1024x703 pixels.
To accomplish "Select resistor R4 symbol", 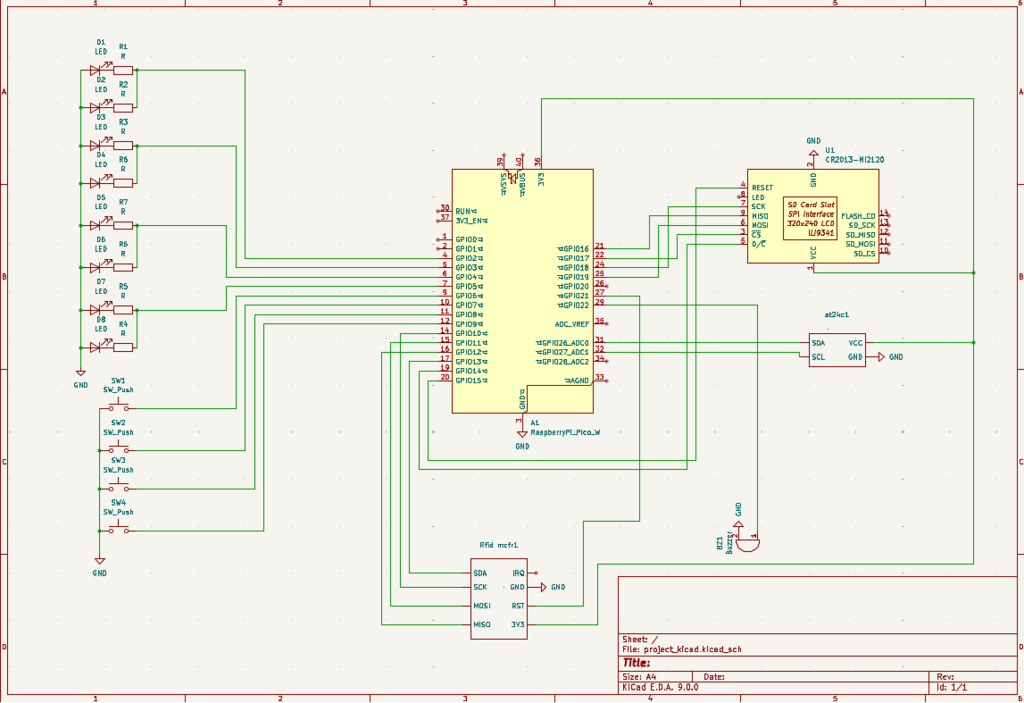I will point(123,348).
